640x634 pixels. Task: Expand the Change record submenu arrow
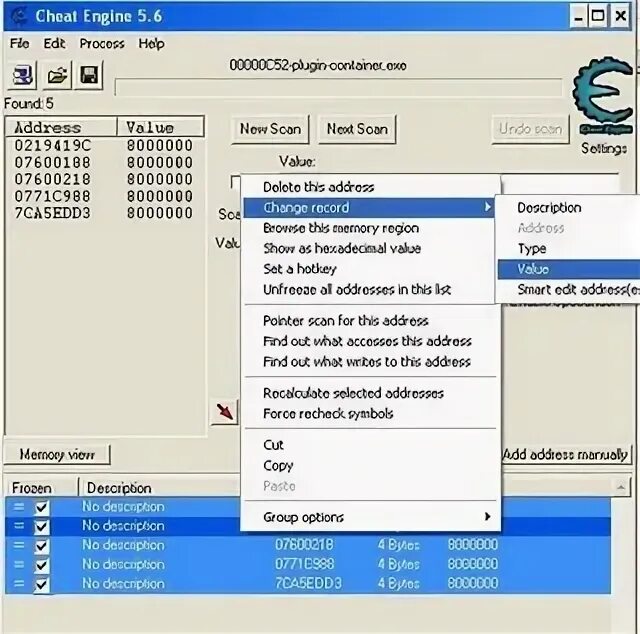487,207
